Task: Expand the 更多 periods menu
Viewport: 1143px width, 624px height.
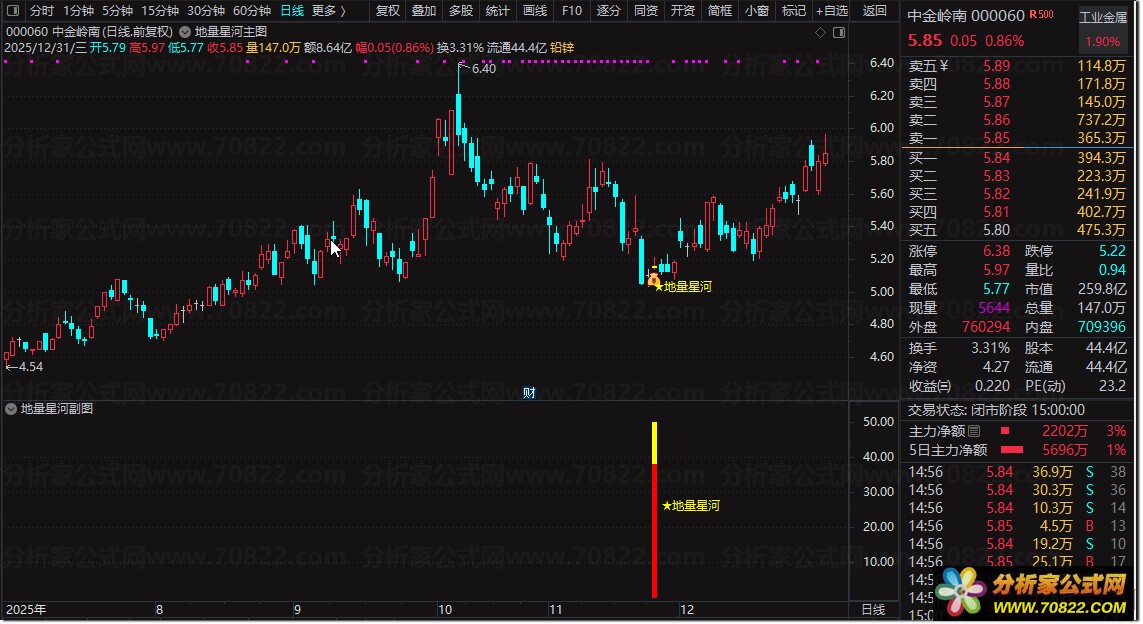Action: (x=329, y=11)
